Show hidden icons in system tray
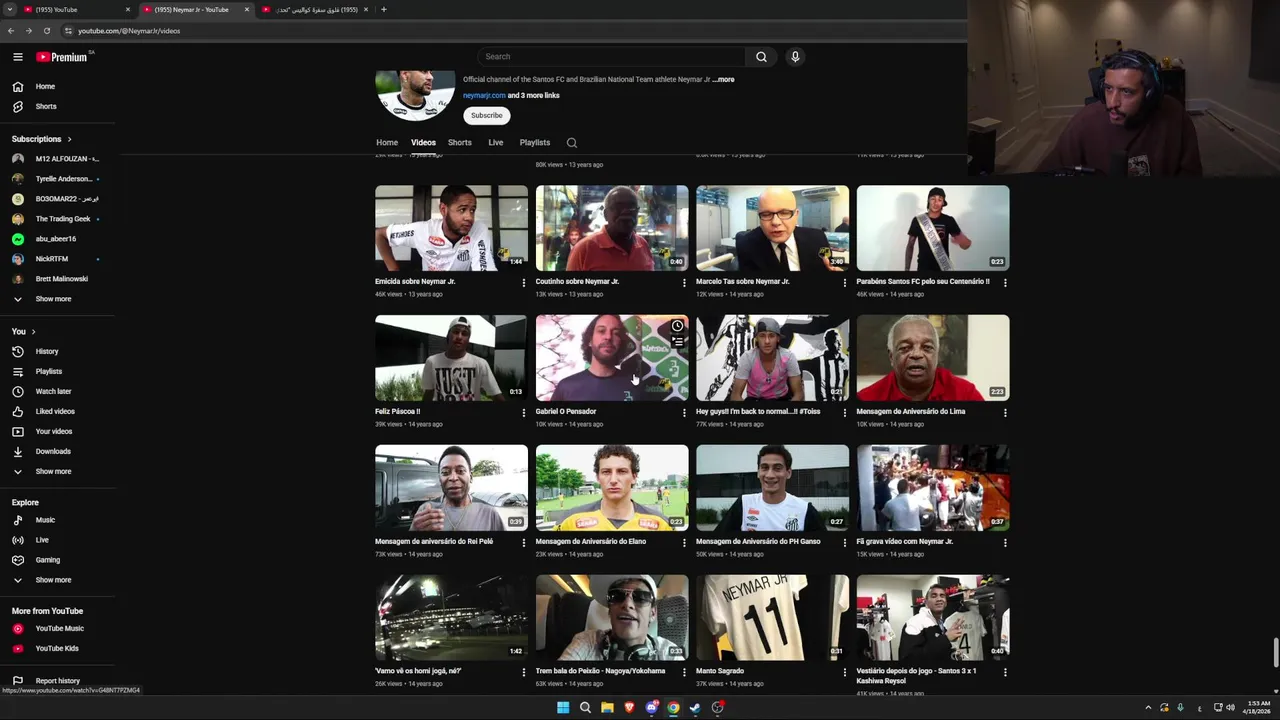Image resolution: width=1280 pixels, height=720 pixels. 1148,708
